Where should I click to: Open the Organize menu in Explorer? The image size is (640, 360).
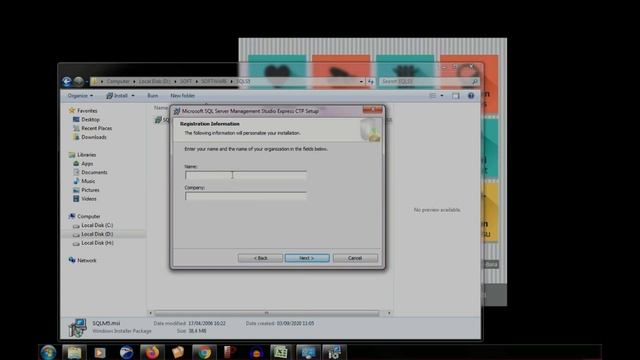[80, 96]
